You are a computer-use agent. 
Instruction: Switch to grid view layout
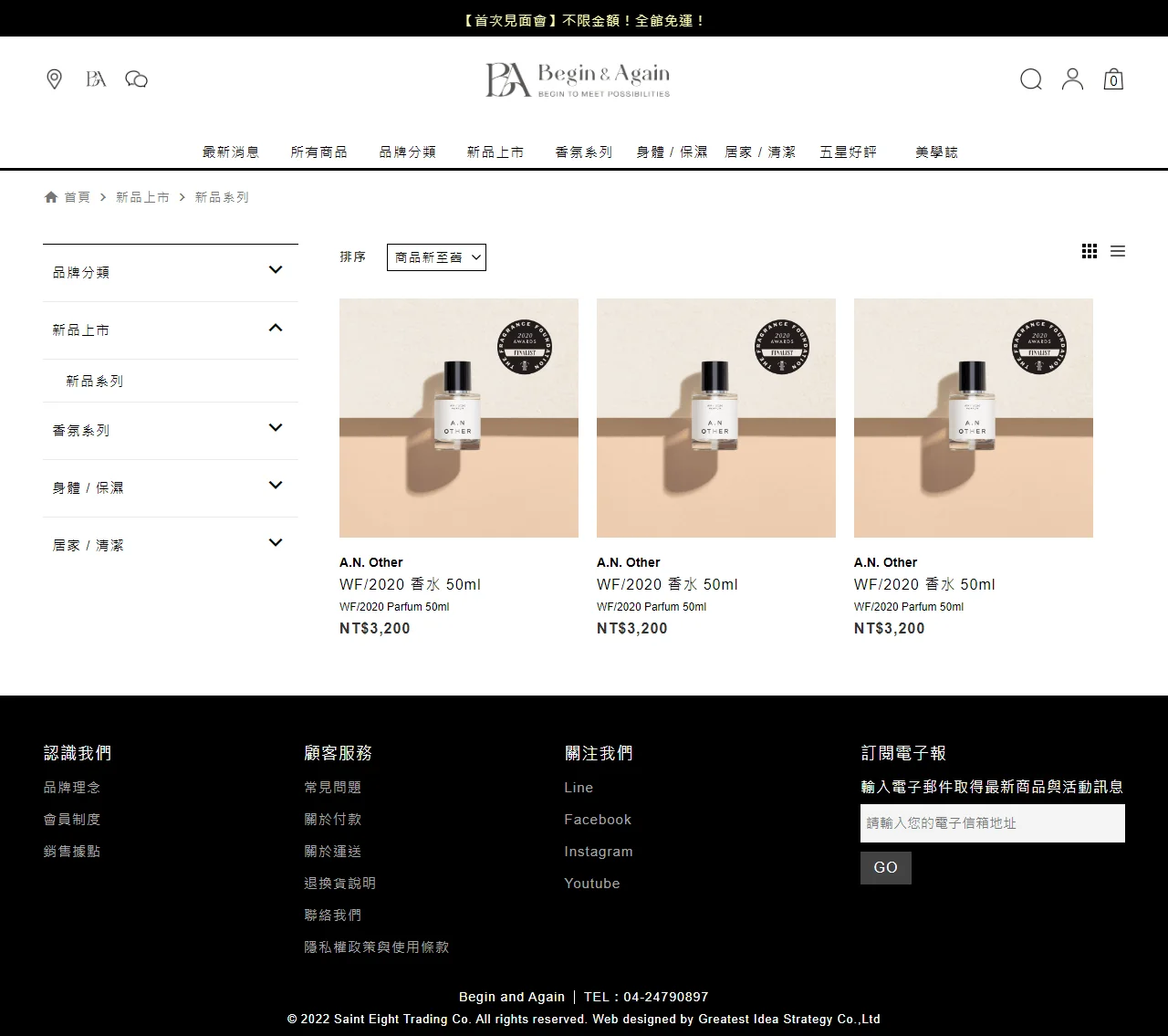pyautogui.click(x=1090, y=251)
